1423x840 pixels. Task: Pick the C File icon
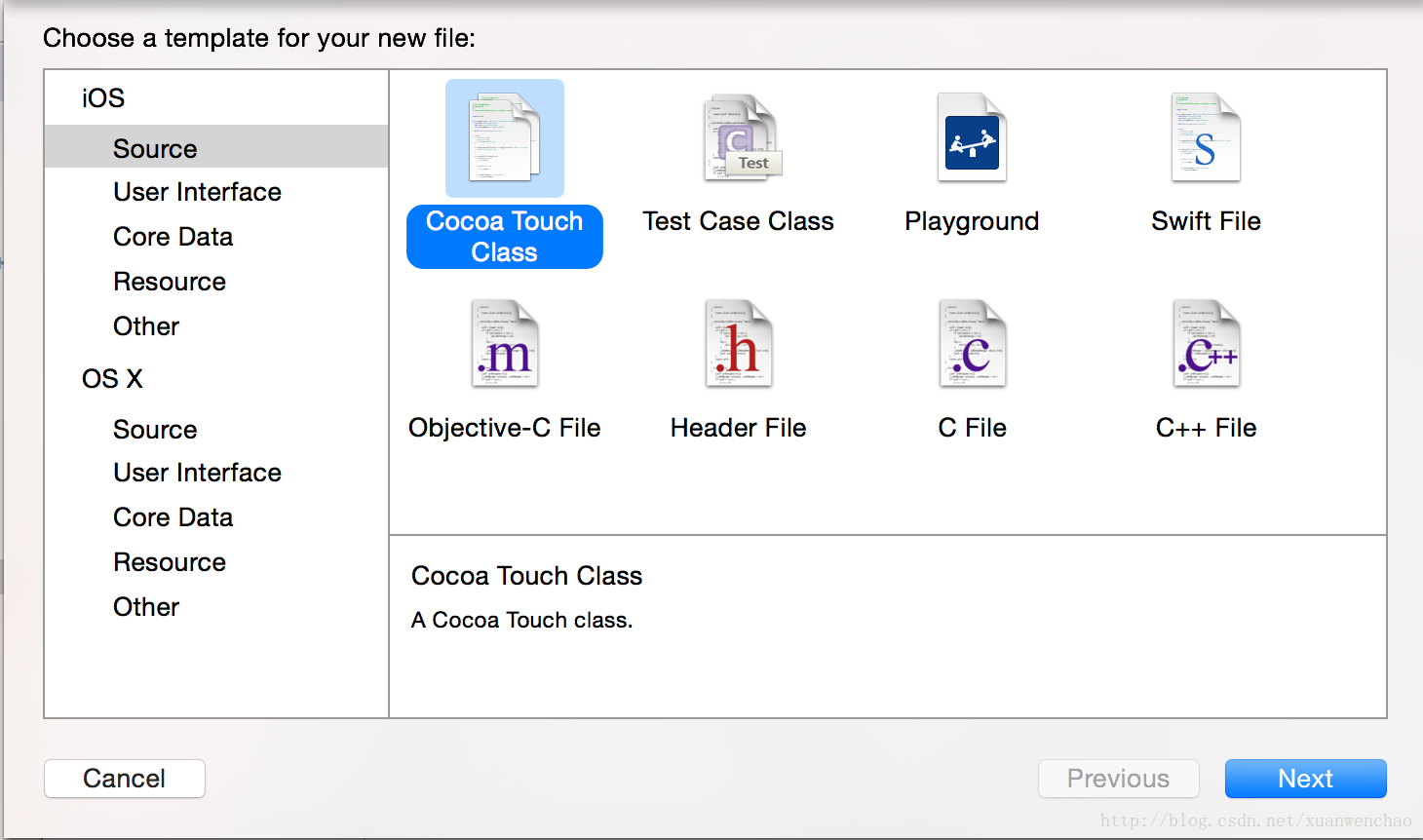pyautogui.click(x=972, y=344)
